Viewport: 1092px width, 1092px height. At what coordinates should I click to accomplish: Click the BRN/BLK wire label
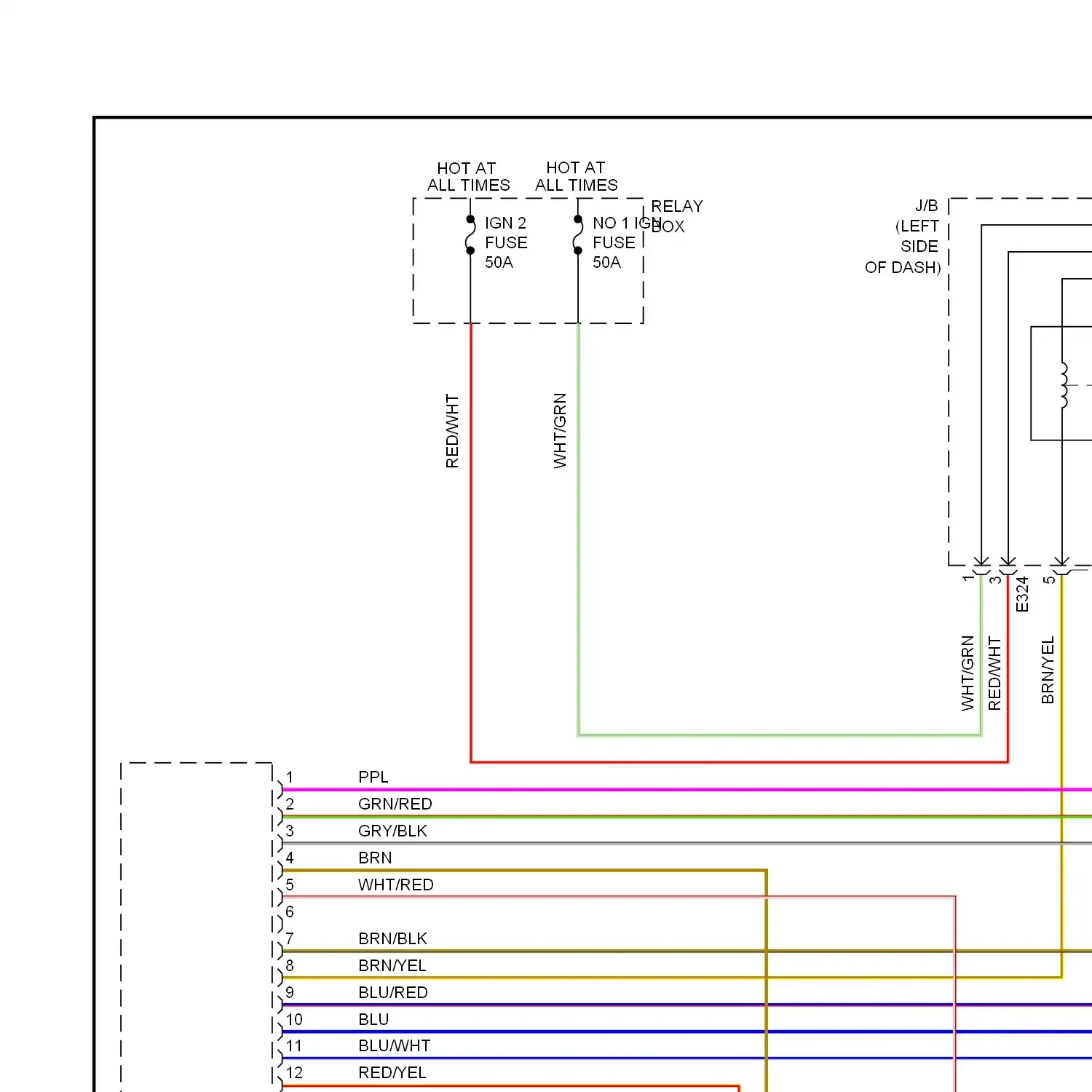[393, 938]
